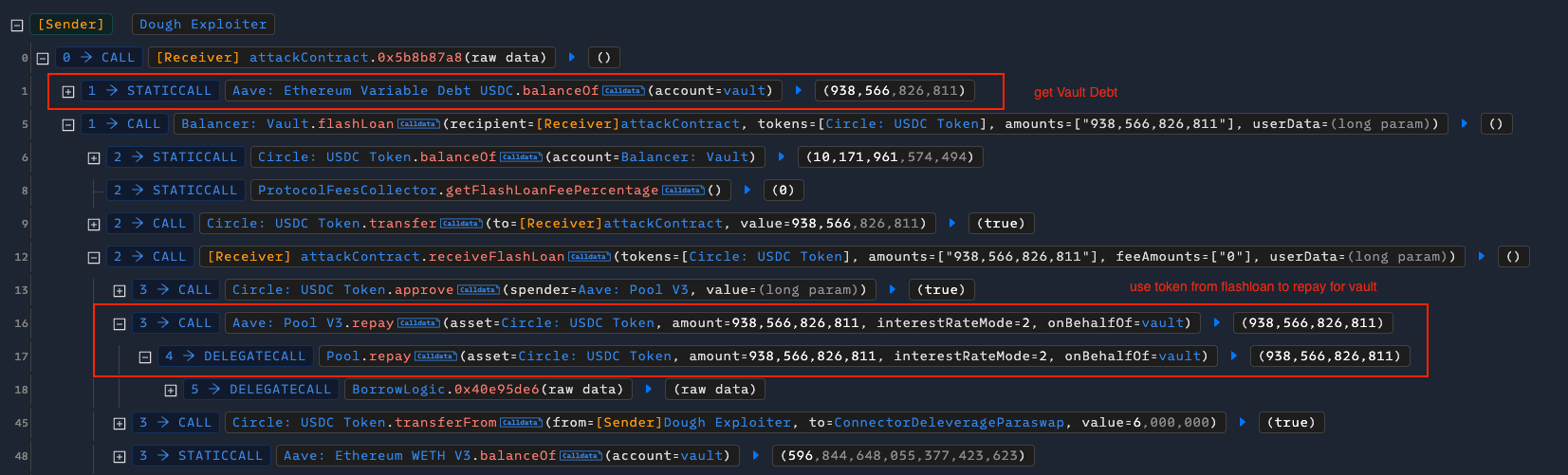Open Calldata badge on getFlashLoanFeePercentage
The height and width of the screenshot is (475, 1568).
point(683,191)
